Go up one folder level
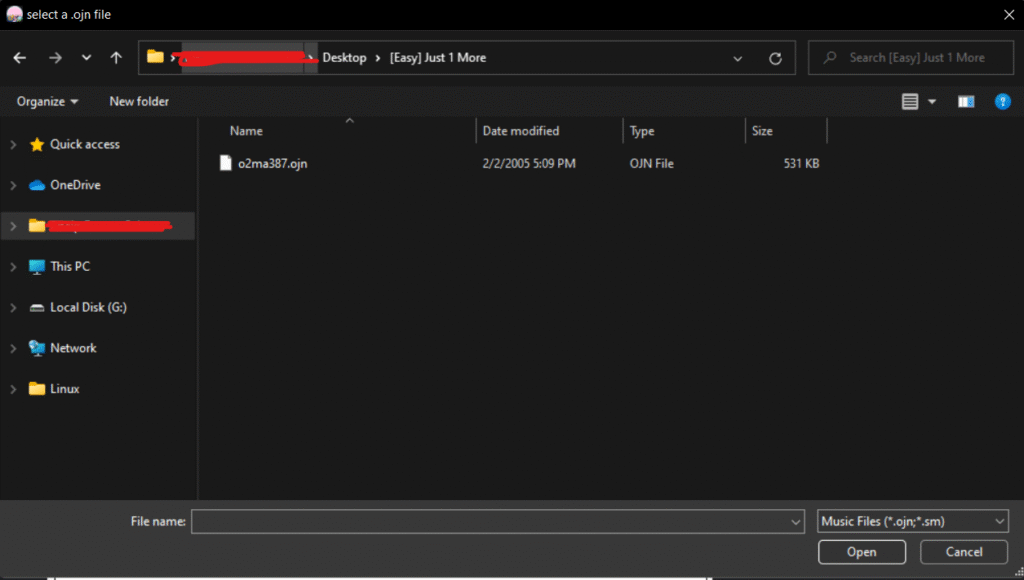1024x580 pixels. point(116,58)
